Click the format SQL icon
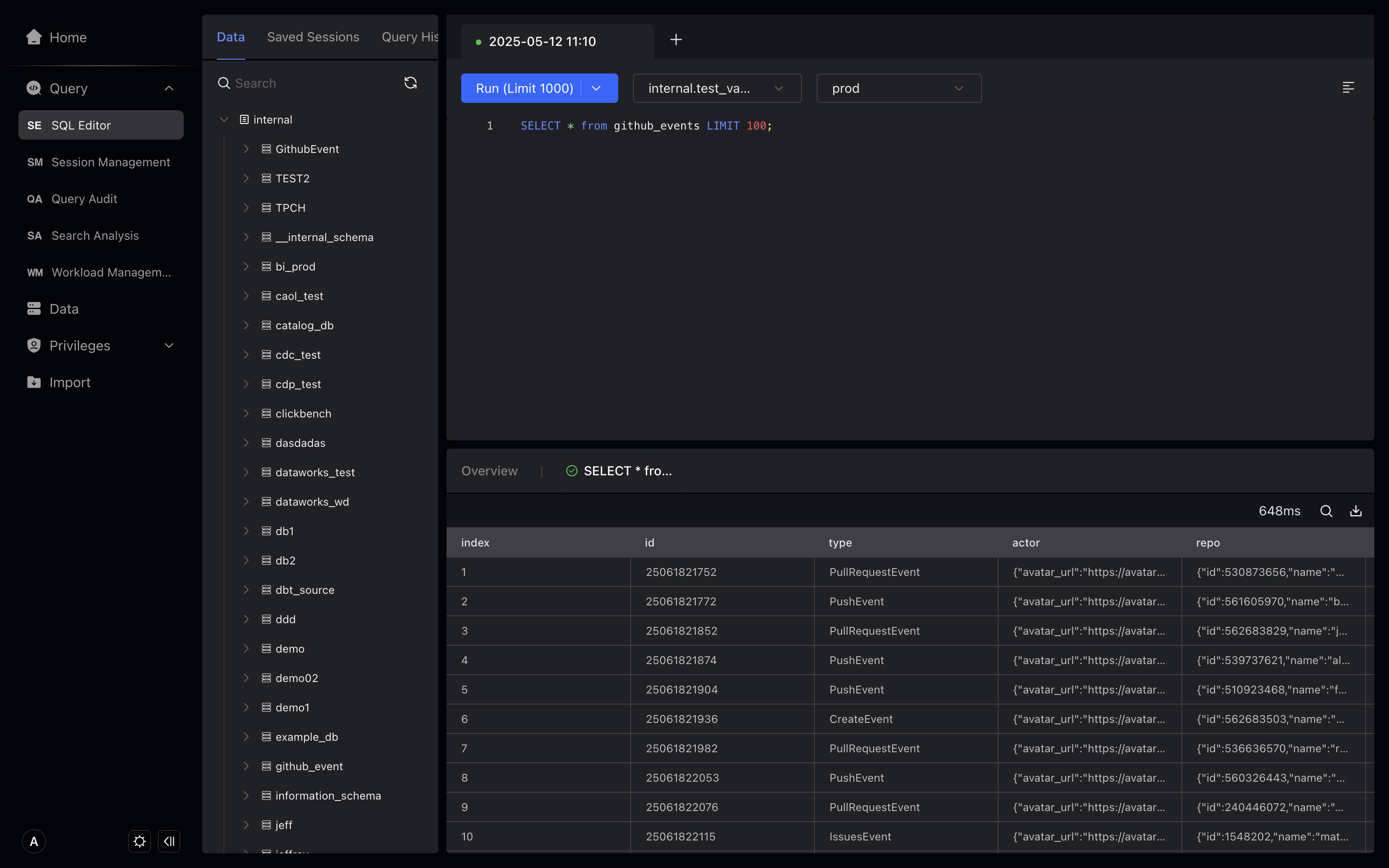 (x=1348, y=87)
